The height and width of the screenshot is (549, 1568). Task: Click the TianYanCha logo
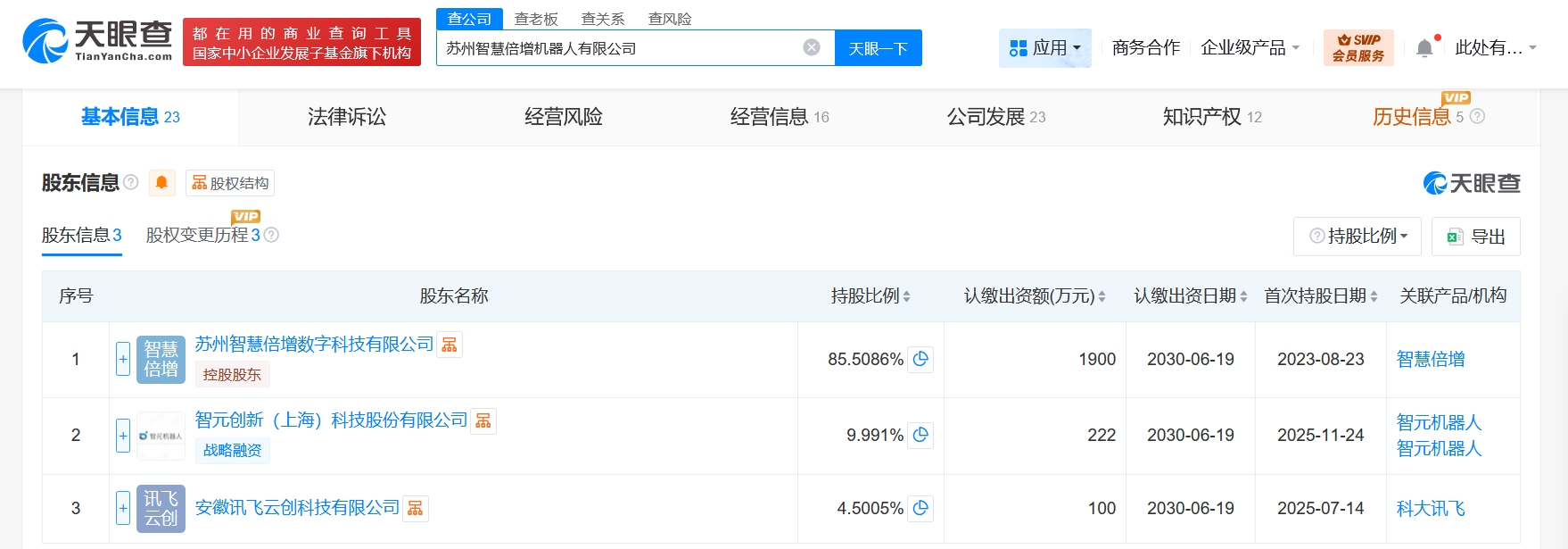[98, 41]
